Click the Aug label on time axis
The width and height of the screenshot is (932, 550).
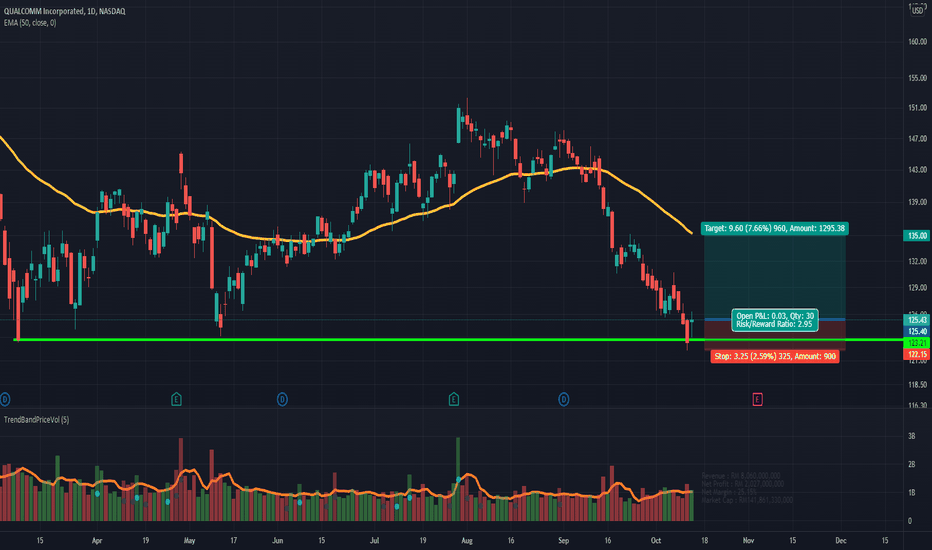click(x=467, y=540)
